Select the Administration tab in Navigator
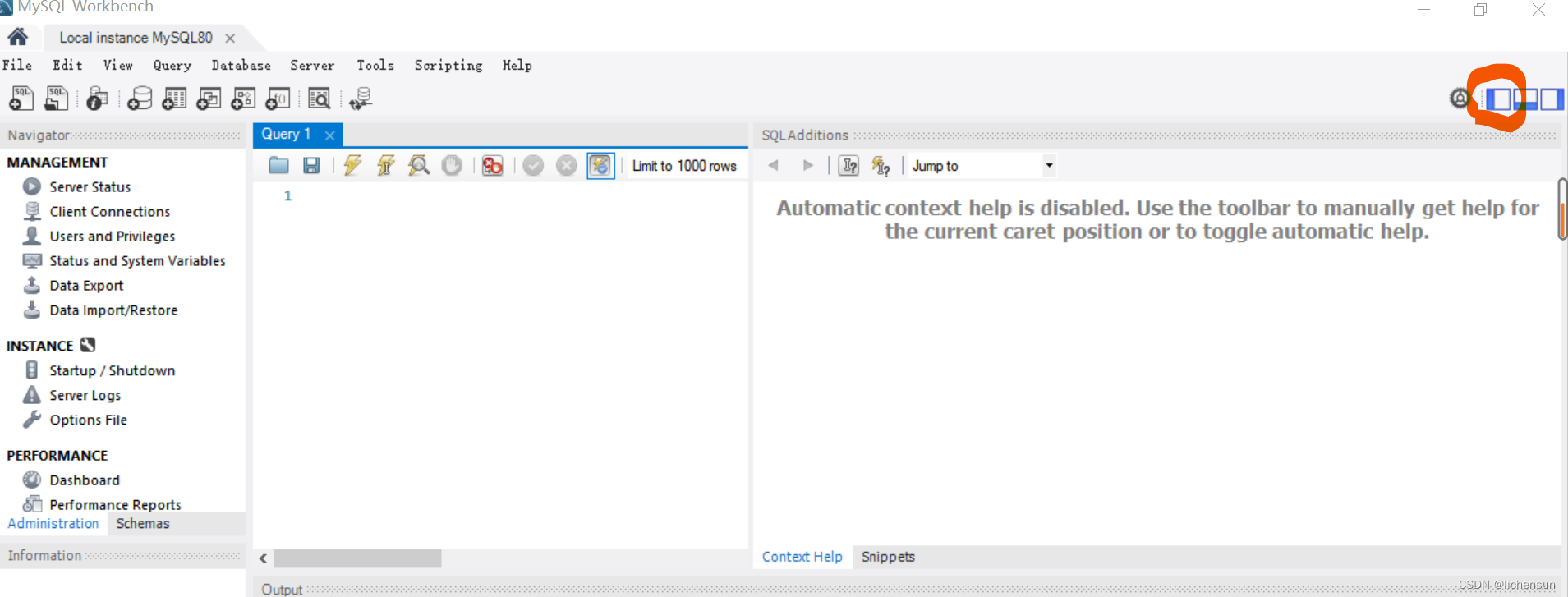The height and width of the screenshot is (597, 1568). (x=53, y=523)
